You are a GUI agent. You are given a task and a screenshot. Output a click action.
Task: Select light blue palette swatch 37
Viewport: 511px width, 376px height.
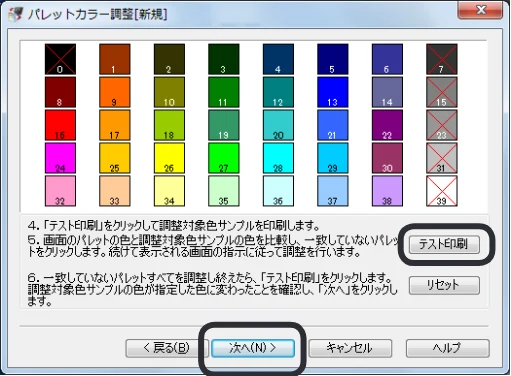[x=333, y=191]
